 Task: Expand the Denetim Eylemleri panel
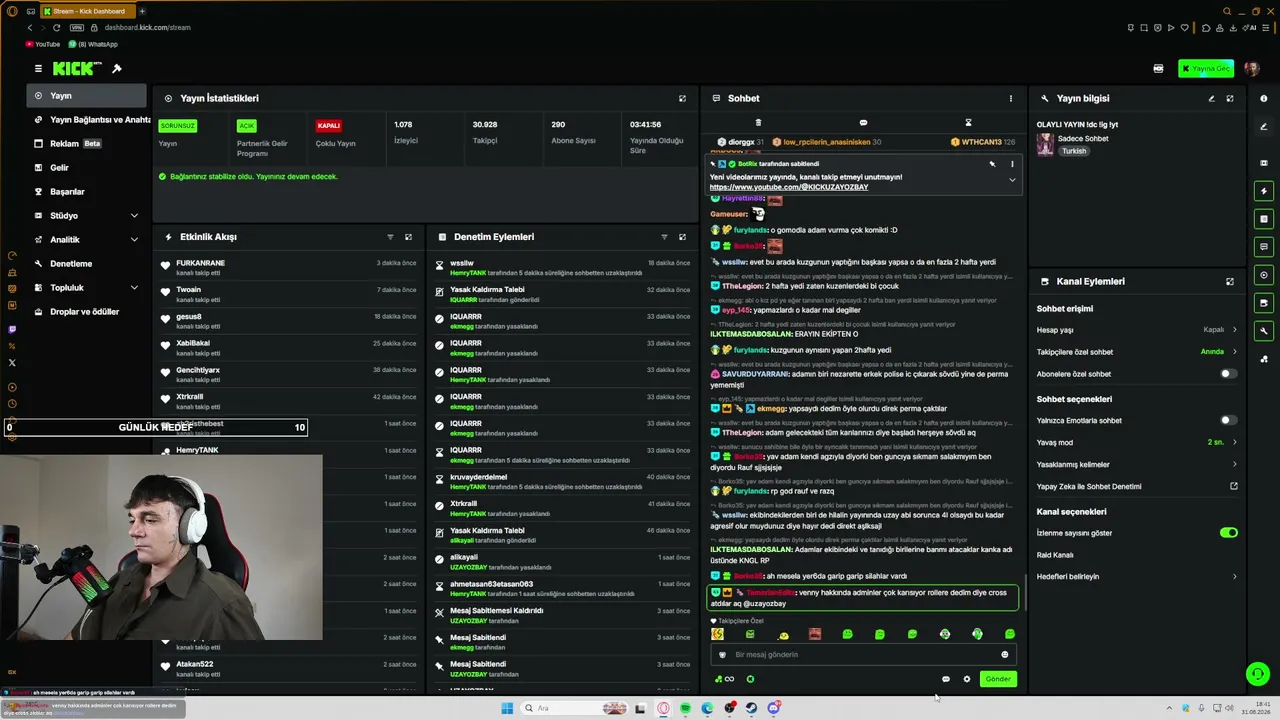pos(683,237)
